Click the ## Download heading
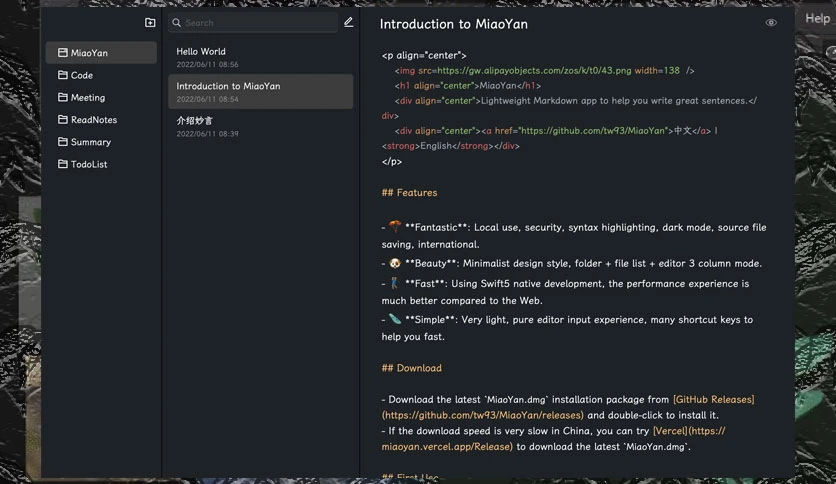This screenshot has height=484, width=836. [412, 368]
